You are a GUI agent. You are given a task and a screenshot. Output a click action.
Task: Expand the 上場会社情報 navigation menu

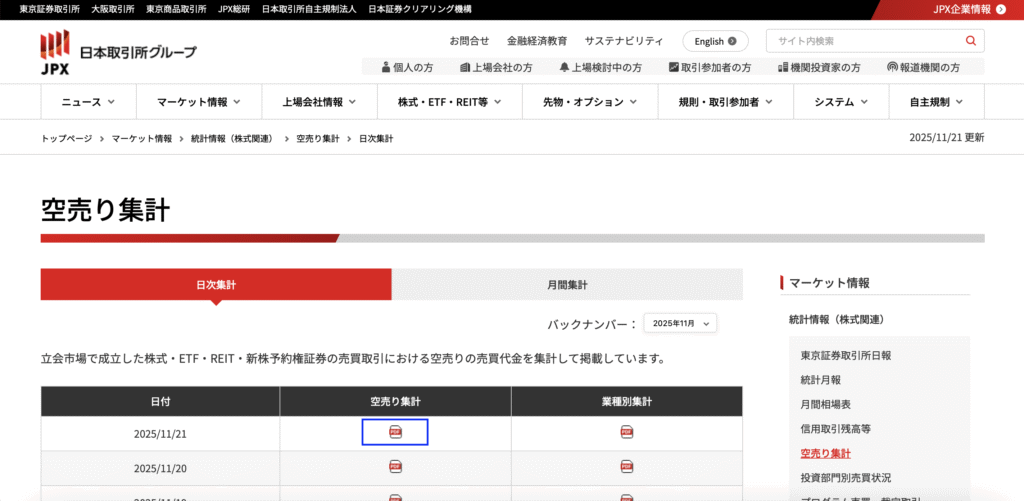click(x=320, y=102)
